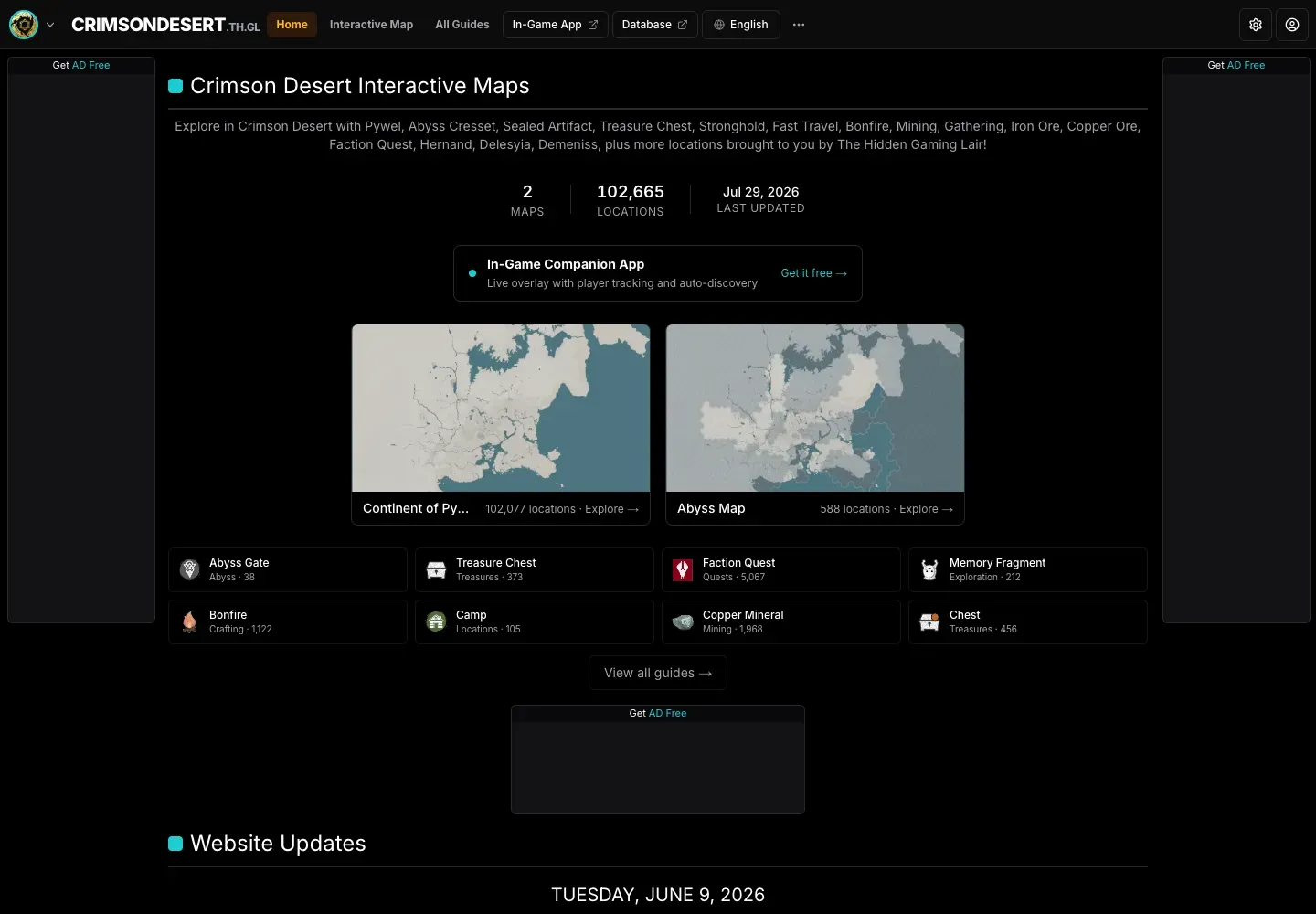Open the Camp guide label
1316x914 pixels.
click(x=472, y=615)
